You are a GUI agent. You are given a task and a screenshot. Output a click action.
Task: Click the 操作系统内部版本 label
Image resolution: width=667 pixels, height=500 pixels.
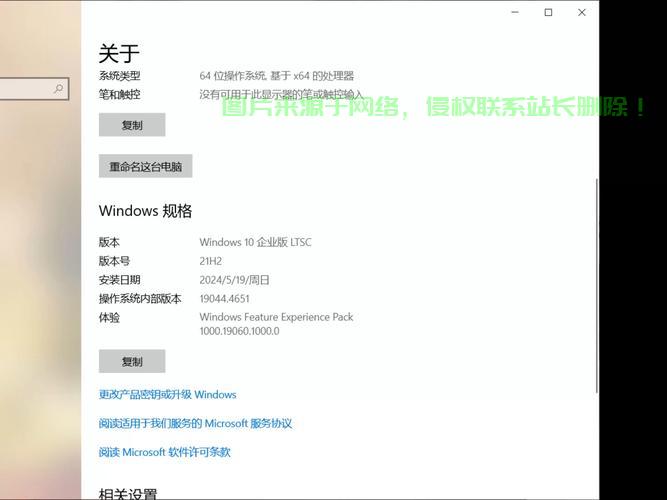[x=140, y=298]
